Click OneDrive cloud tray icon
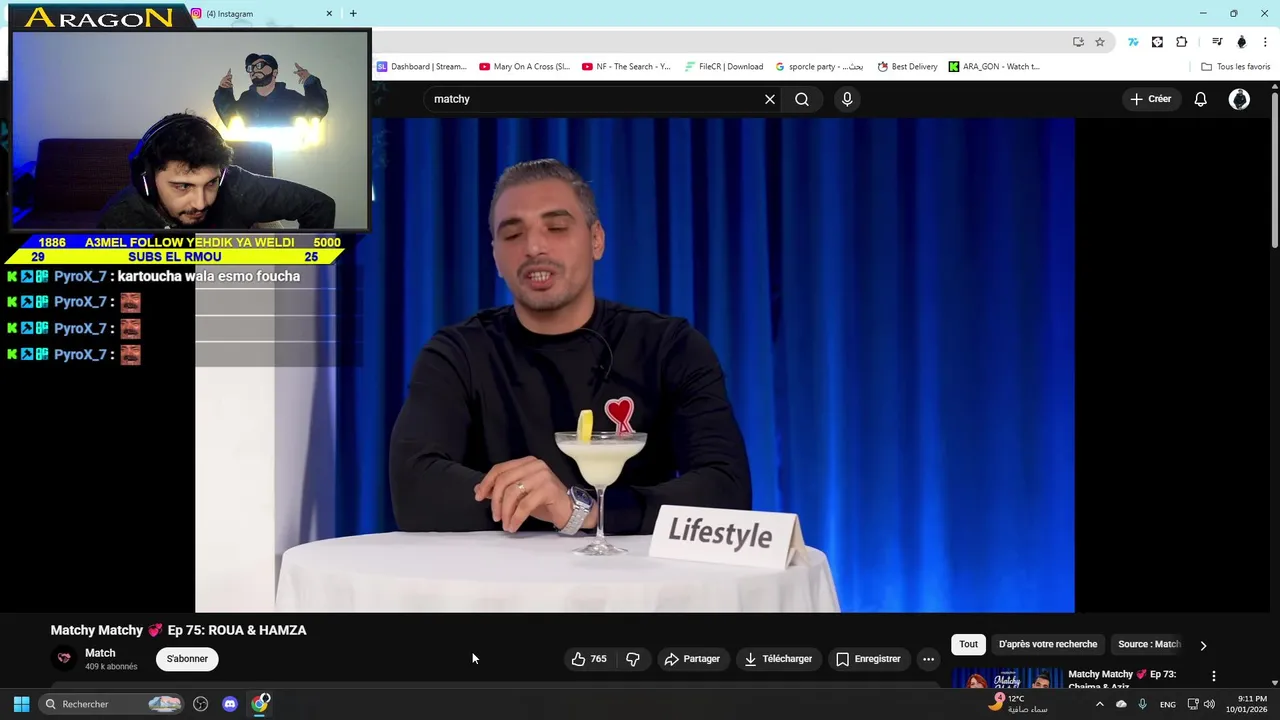 (x=1121, y=704)
